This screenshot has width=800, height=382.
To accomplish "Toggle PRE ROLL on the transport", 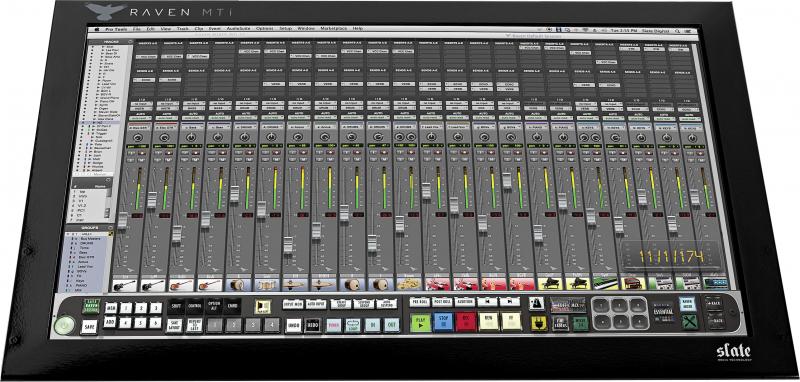I will 420,301.
